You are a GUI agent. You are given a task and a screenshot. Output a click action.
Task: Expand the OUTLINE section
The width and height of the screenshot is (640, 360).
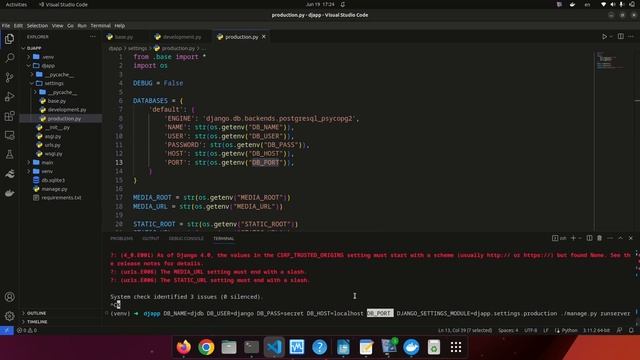coord(36,313)
